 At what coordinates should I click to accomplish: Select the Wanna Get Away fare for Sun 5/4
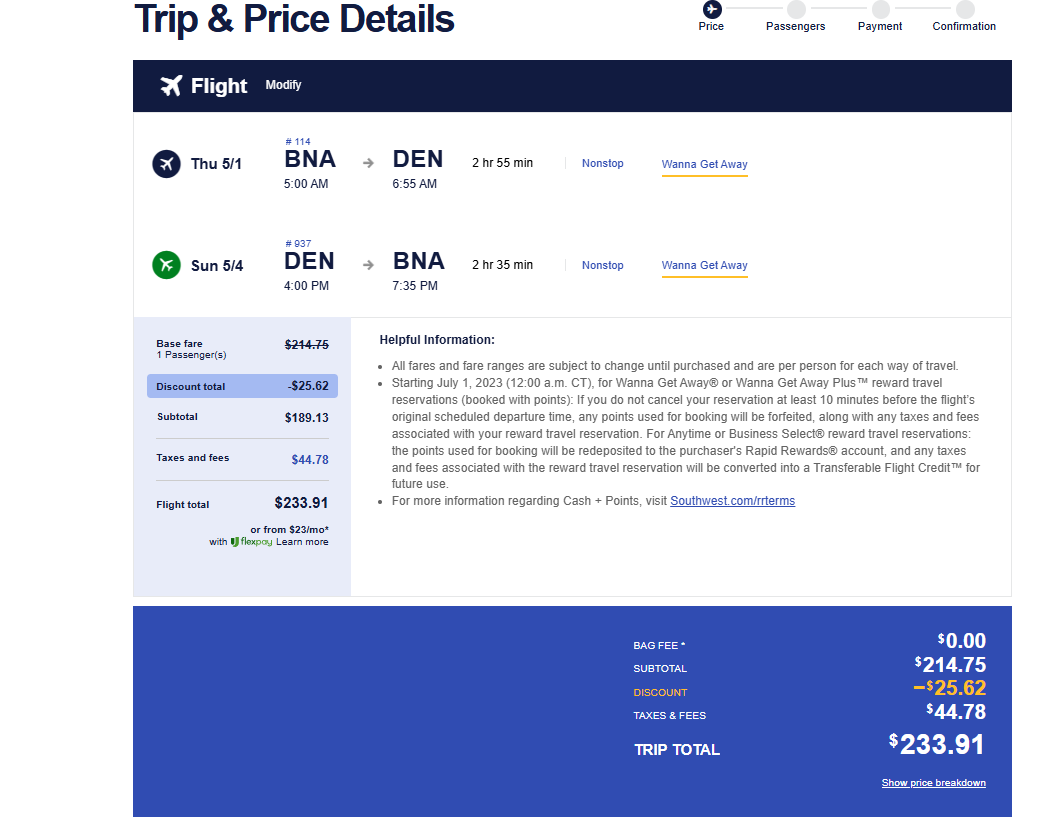click(x=704, y=265)
